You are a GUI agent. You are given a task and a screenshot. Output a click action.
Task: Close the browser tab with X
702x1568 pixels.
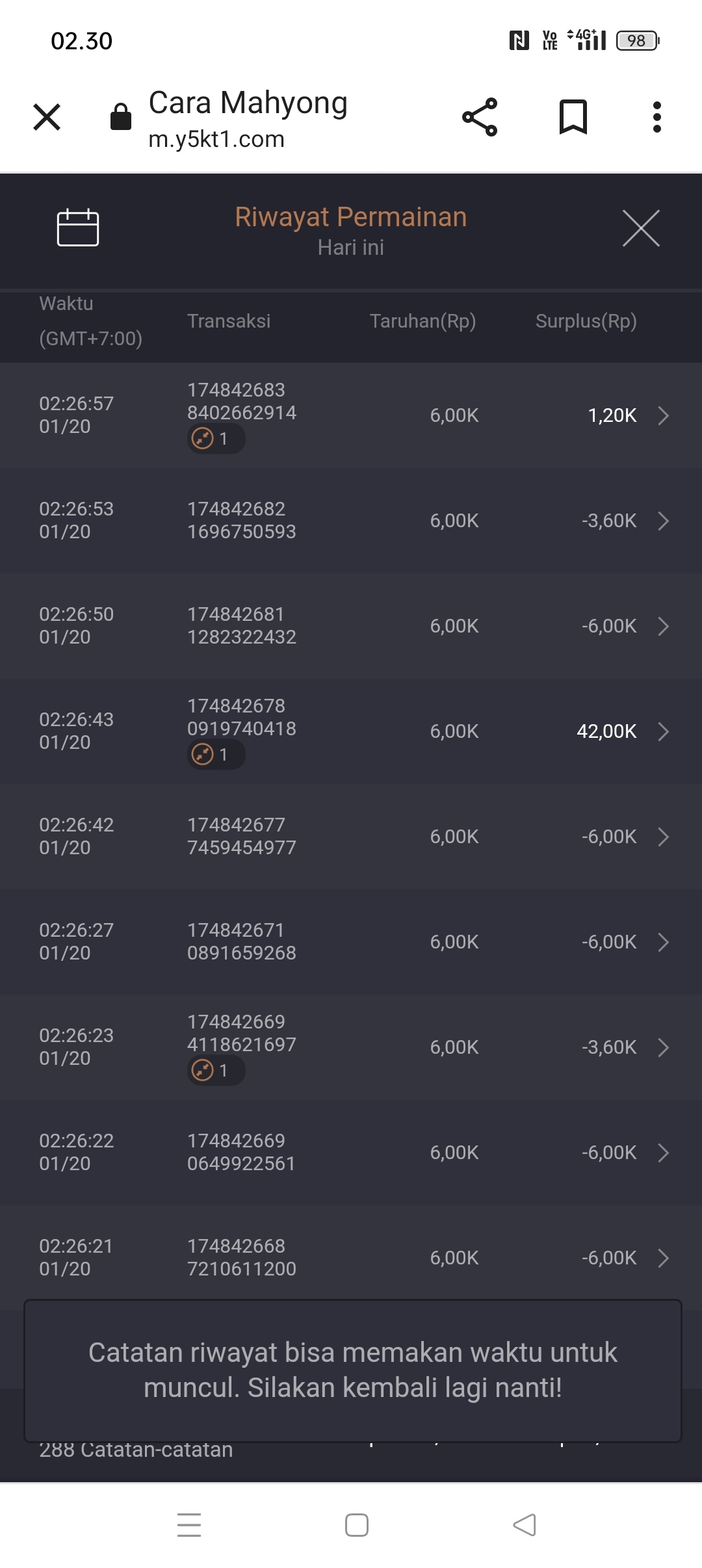[x=47, y=117]
